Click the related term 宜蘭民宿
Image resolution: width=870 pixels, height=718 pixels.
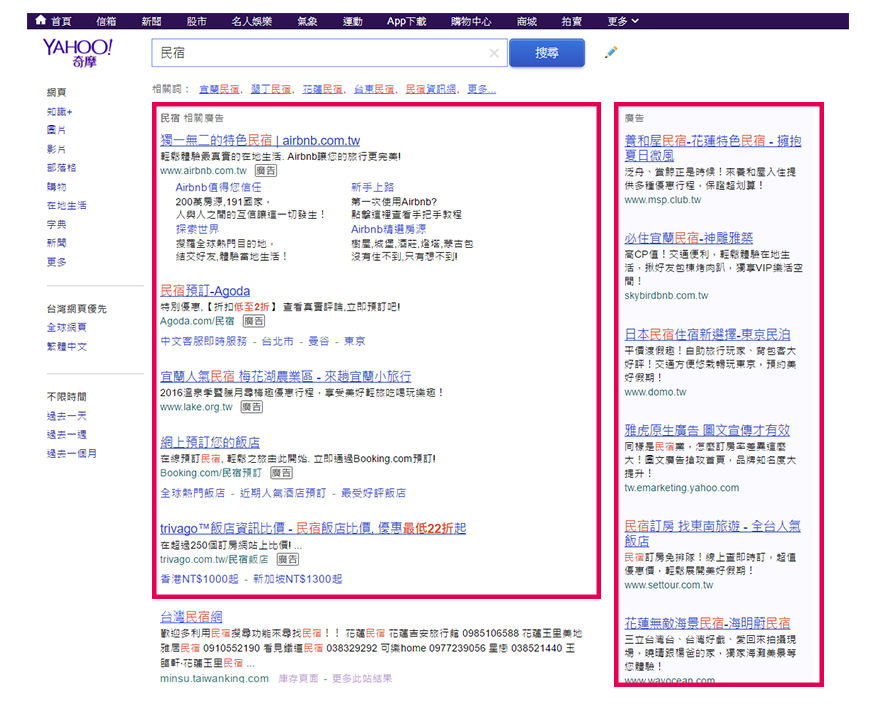[x=219, y=89]
